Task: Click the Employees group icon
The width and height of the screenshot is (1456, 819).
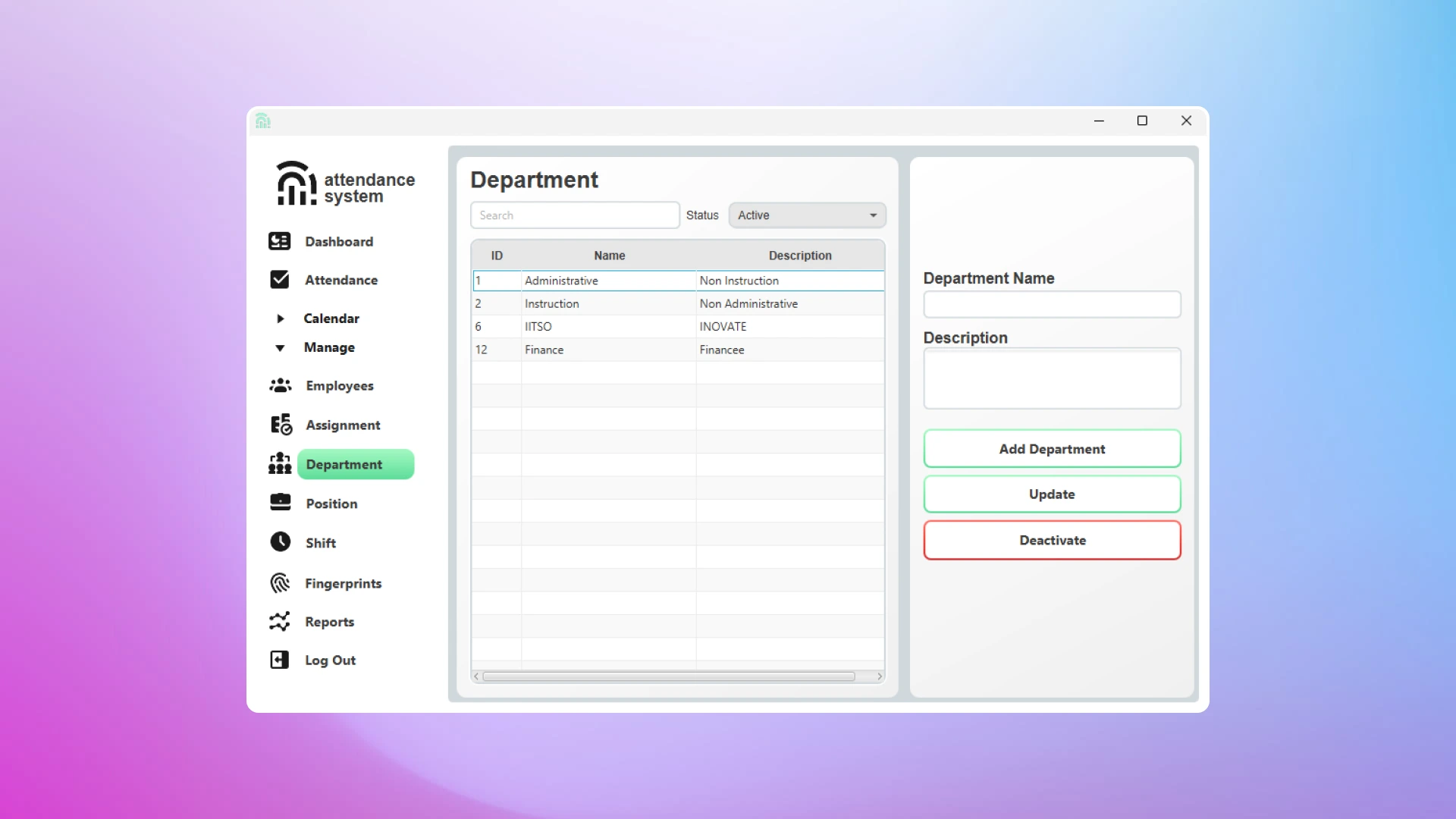Action: [x=280, y=385]
